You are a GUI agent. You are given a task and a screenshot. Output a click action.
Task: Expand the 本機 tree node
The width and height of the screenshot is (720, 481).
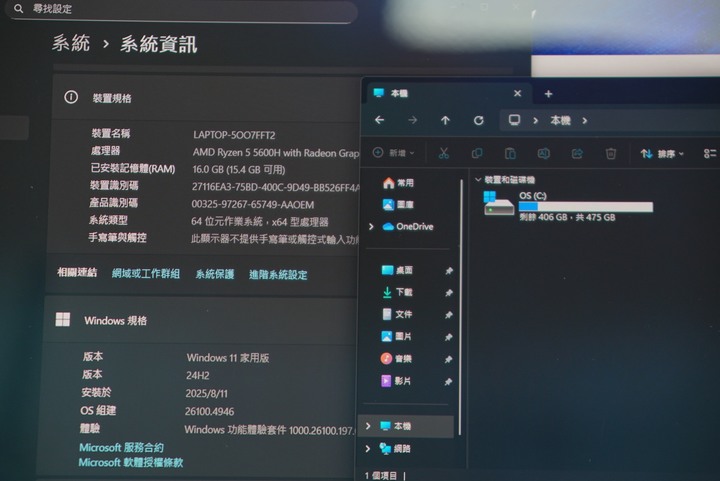(368, 426)
